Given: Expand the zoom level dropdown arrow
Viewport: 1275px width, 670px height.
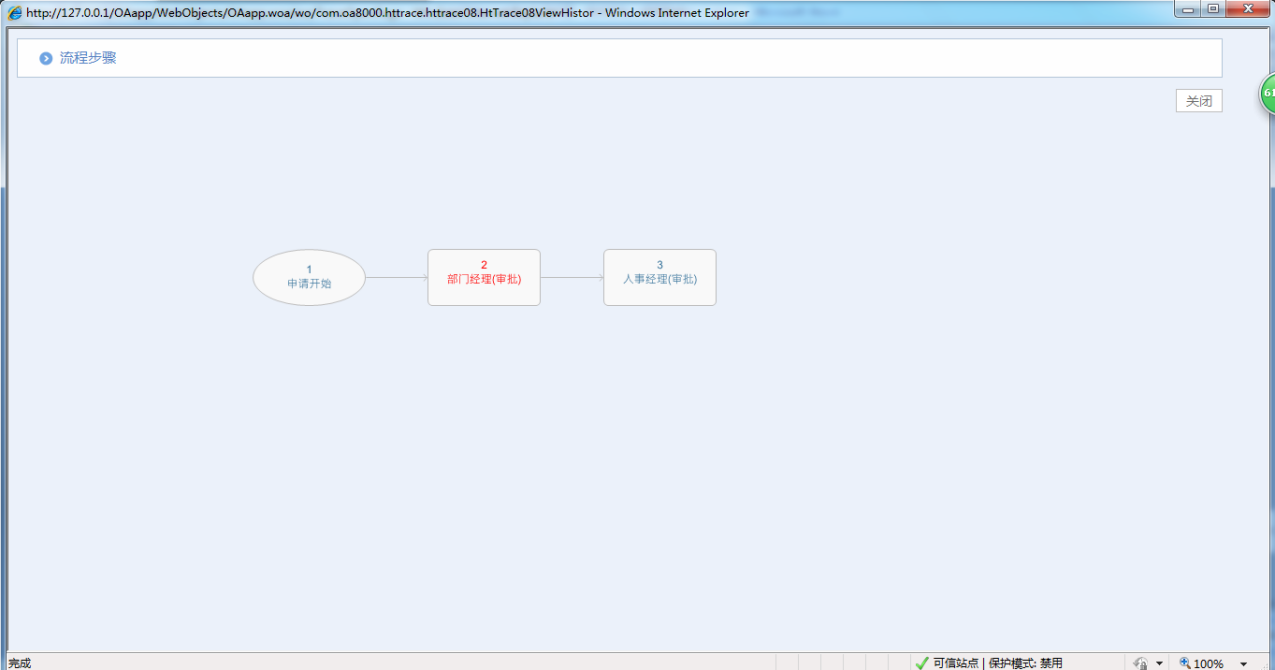Looking at the screenshot, I should [1243, 663].
